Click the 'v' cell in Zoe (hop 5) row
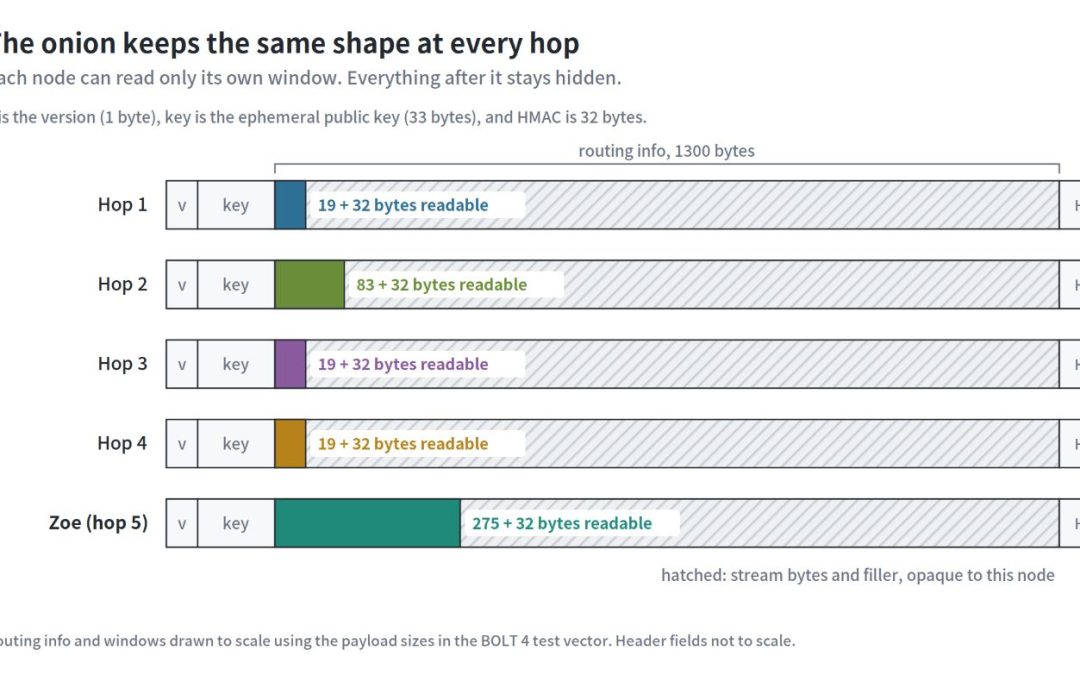 182,523
